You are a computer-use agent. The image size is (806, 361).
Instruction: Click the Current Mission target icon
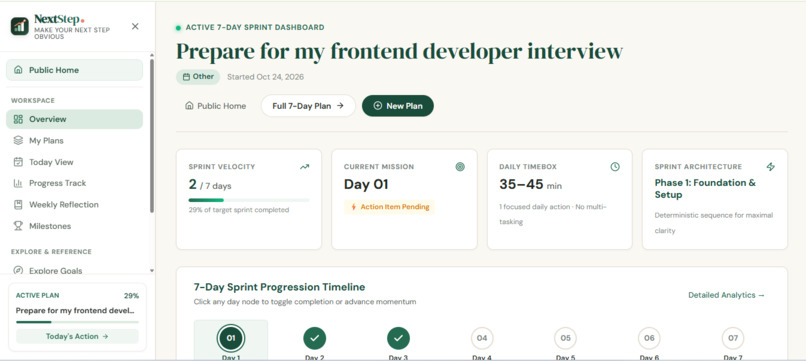(x=460, y=167)
